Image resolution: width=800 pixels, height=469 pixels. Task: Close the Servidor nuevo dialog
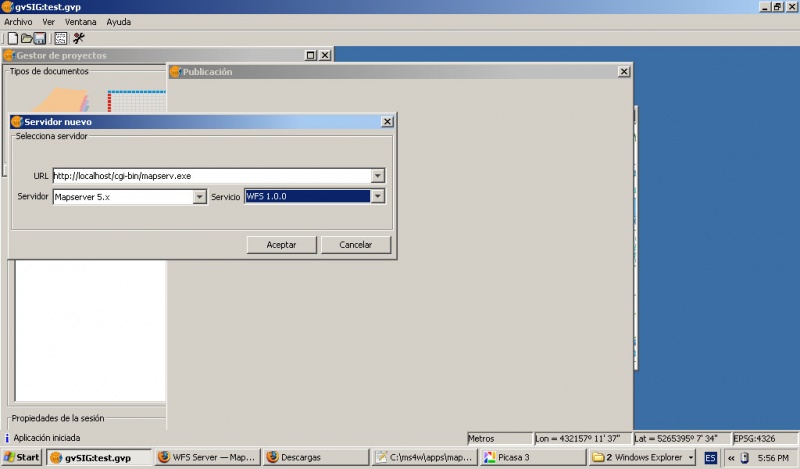click(x=386, y=122)
